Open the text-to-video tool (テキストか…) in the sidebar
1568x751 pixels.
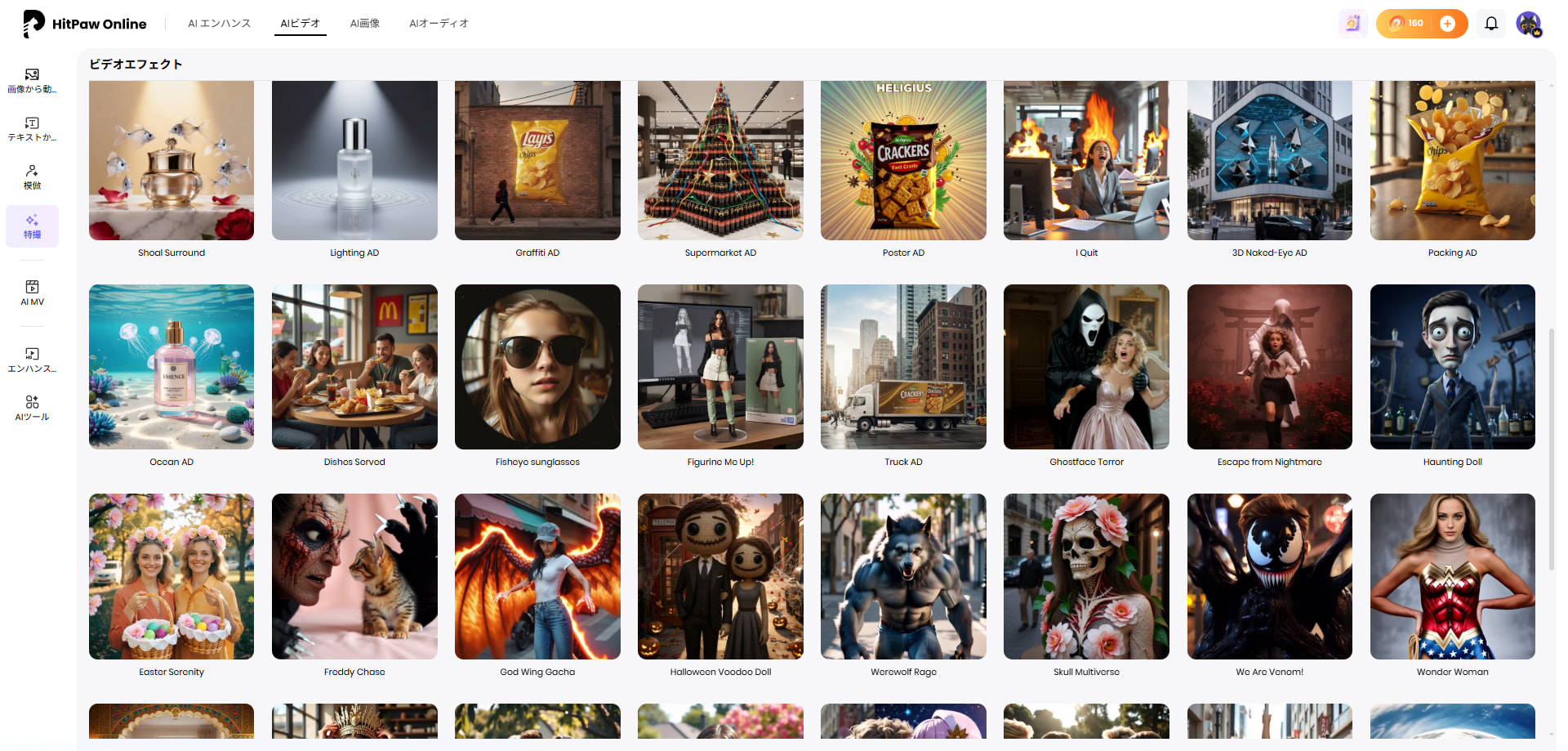point(32,129)
